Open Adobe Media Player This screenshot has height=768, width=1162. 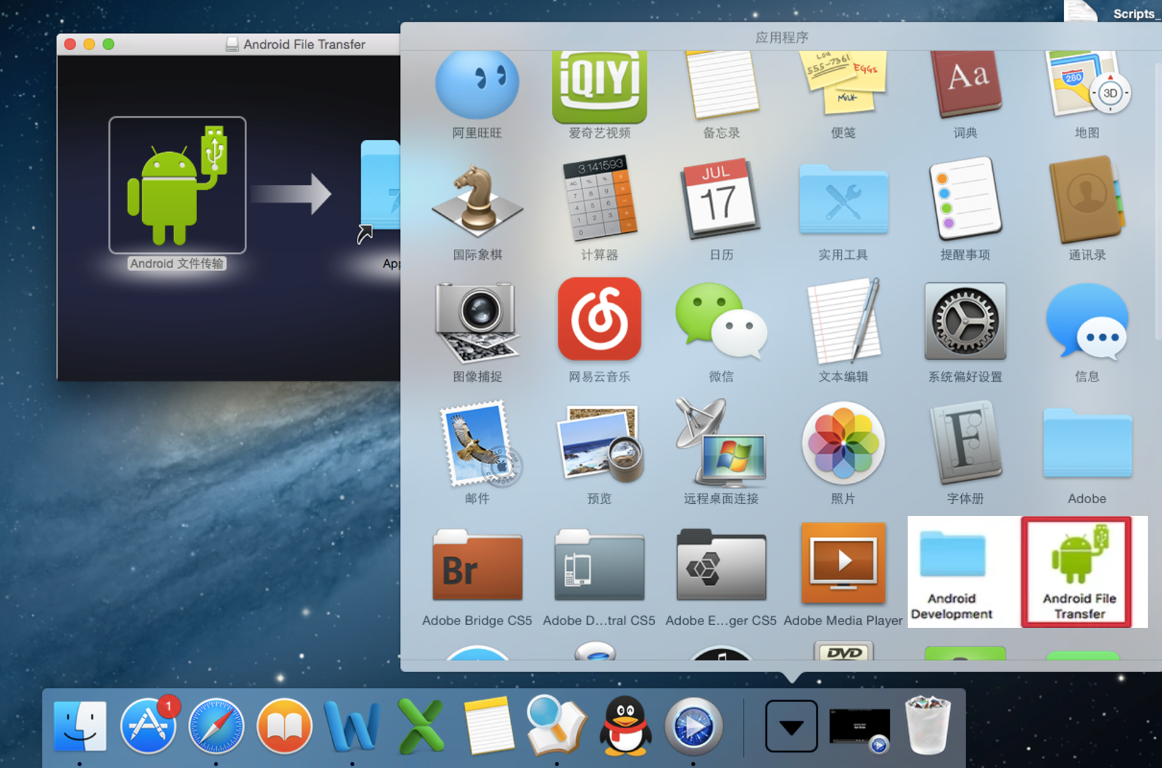click(x=843, y=565)
